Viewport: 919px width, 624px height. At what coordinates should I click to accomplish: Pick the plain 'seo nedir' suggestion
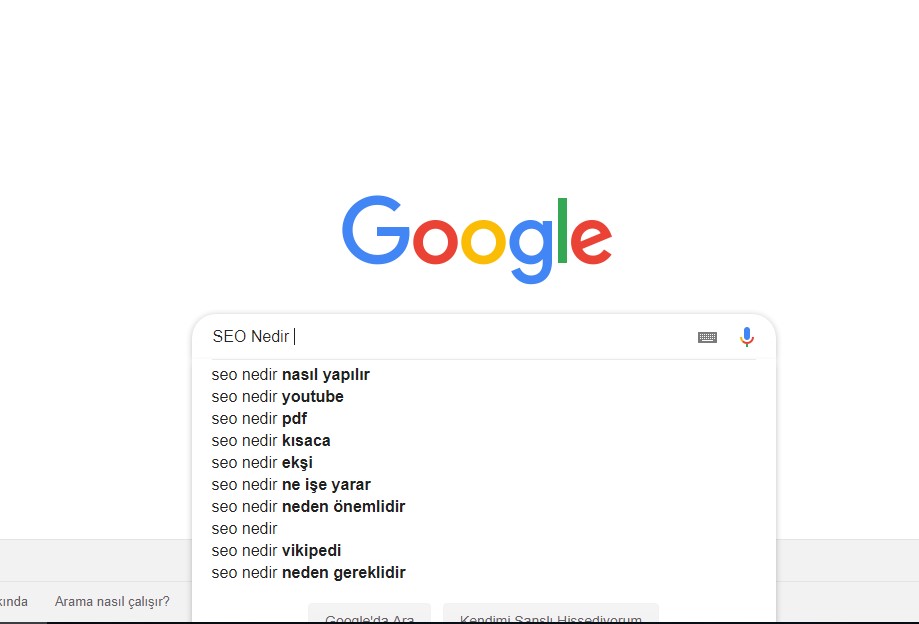245,529
